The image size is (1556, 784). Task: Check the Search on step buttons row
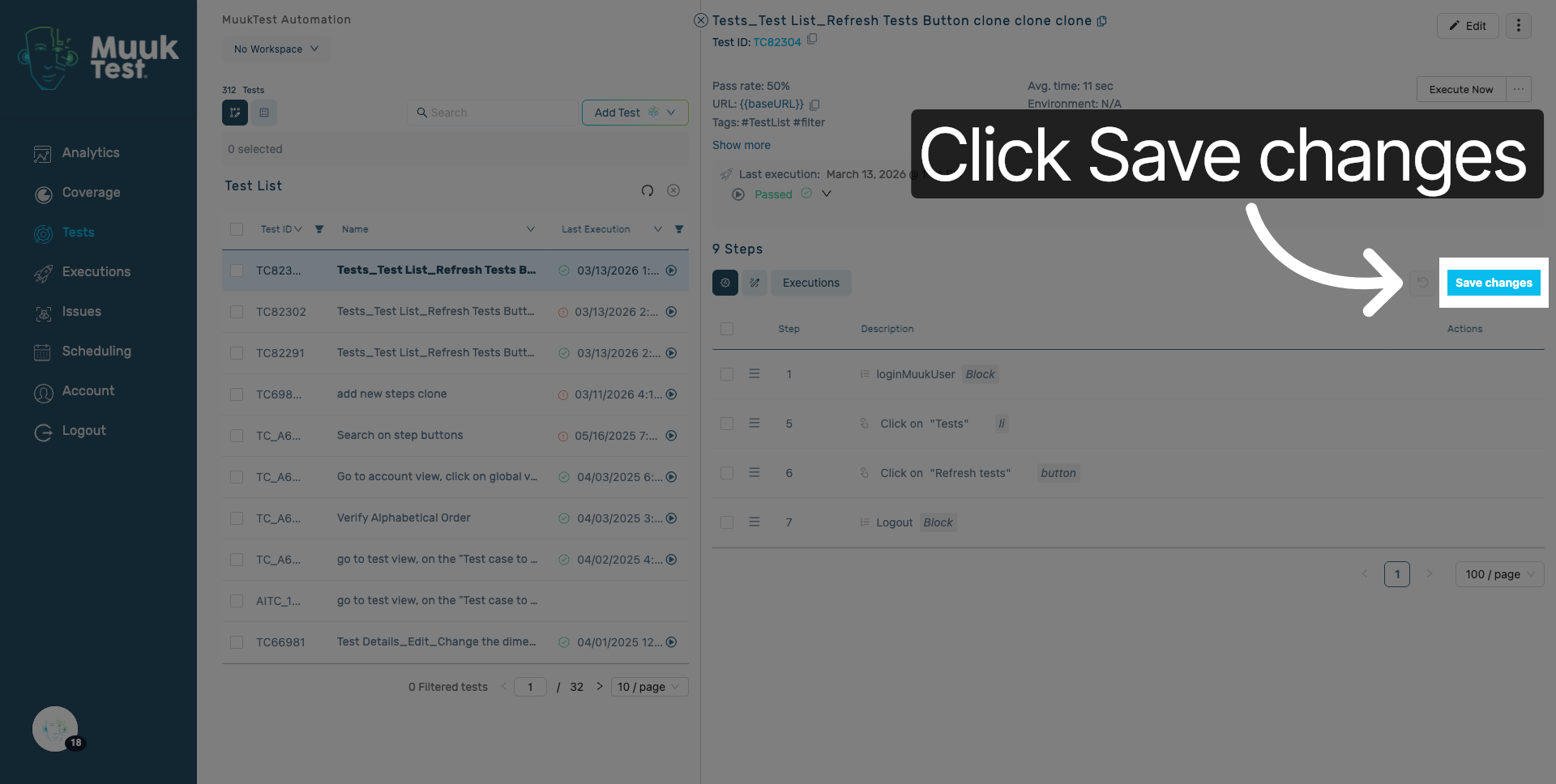[x=237, y=436]
